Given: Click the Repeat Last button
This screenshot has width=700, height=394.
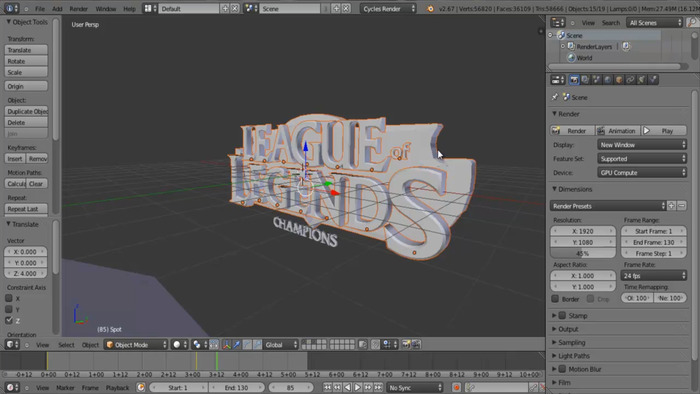Looking at the screenshot, I should coord(26,208).
